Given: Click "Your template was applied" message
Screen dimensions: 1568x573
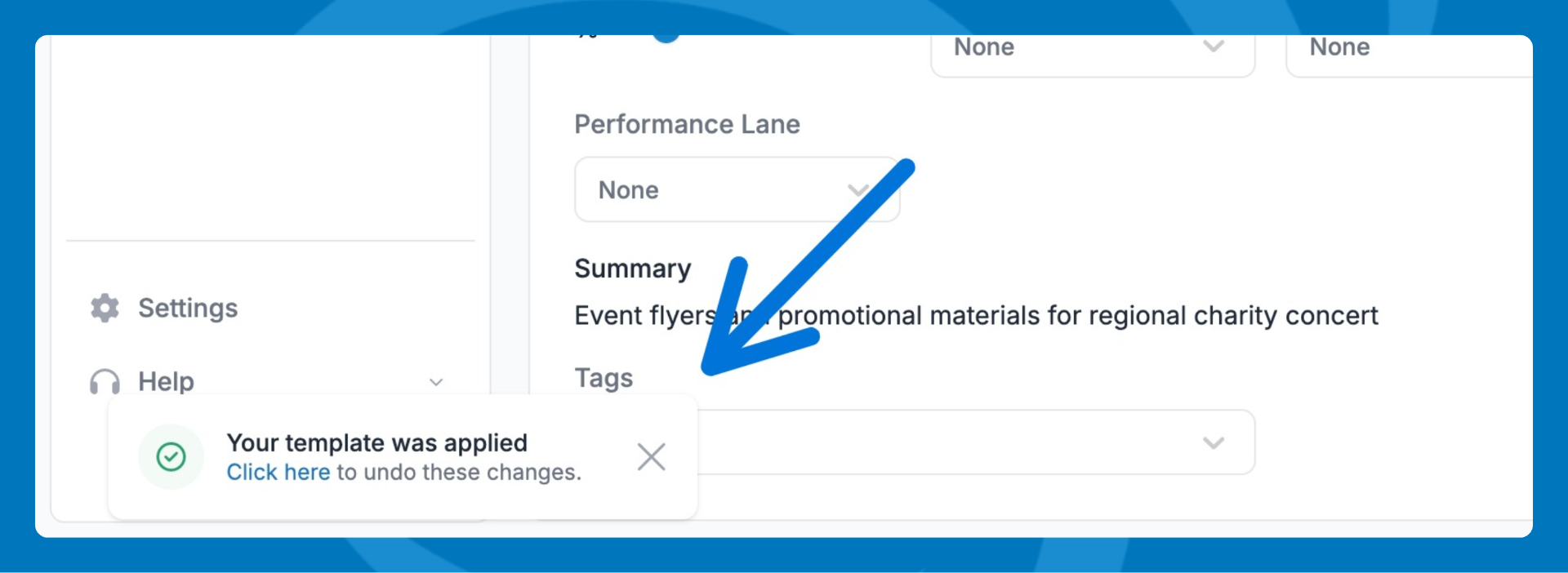Looking at the screenshot, I should coord(376,442).
